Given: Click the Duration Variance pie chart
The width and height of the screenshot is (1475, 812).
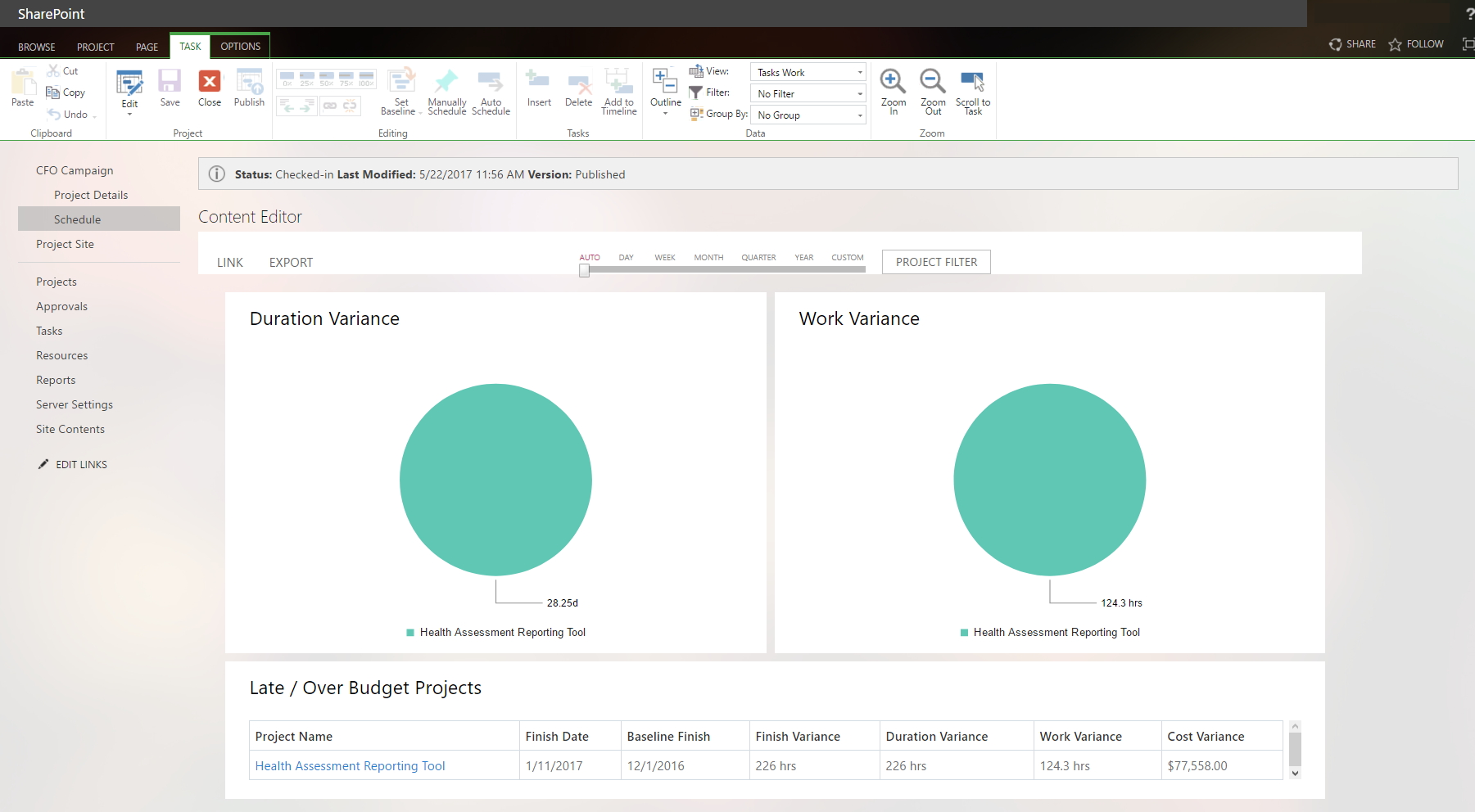Looking at the screenshot, I should point(495,480).
